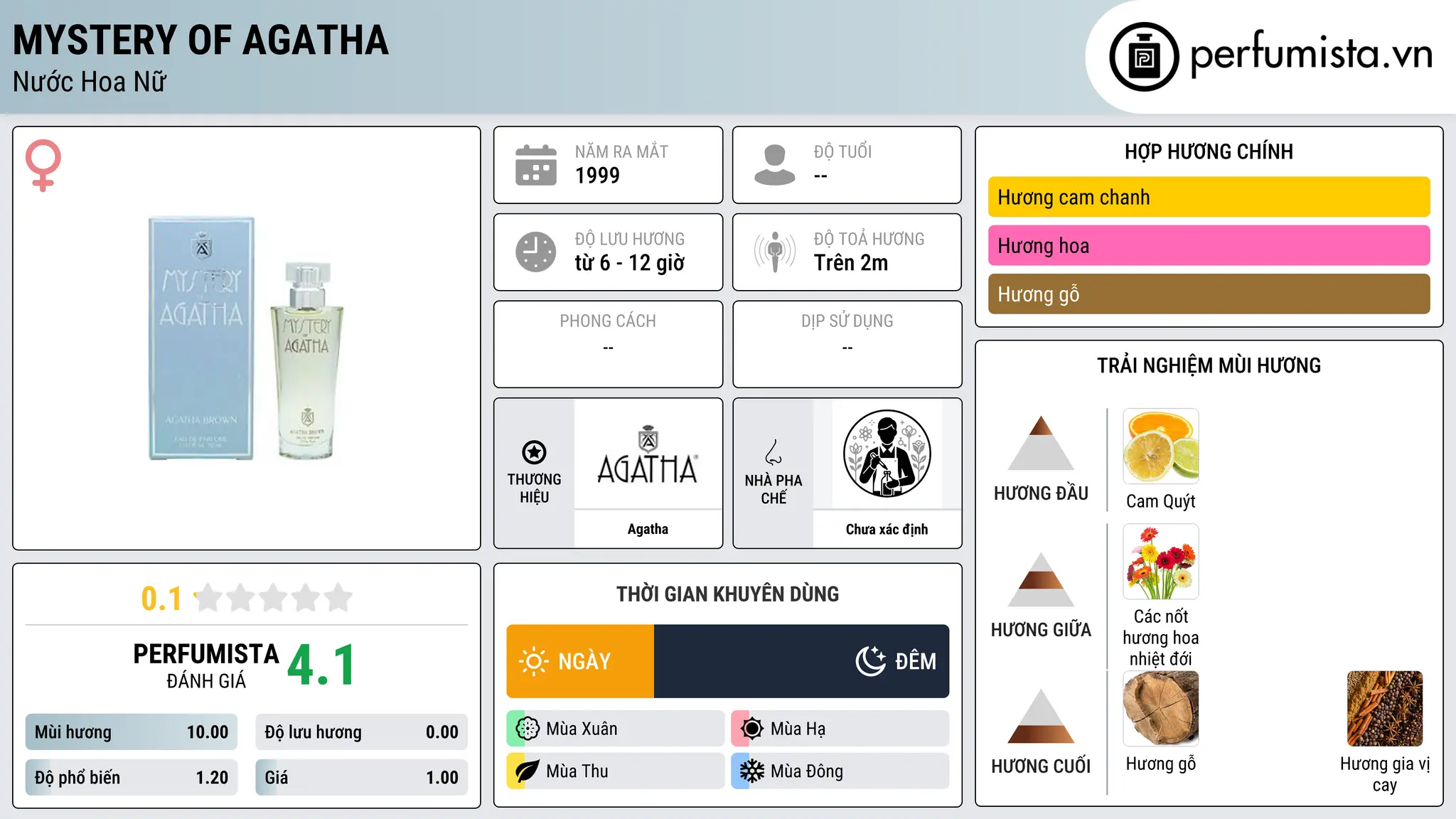Screen dimensions: 1456x819
Task: Click the five-star rating row
Action: coord(273,598)
